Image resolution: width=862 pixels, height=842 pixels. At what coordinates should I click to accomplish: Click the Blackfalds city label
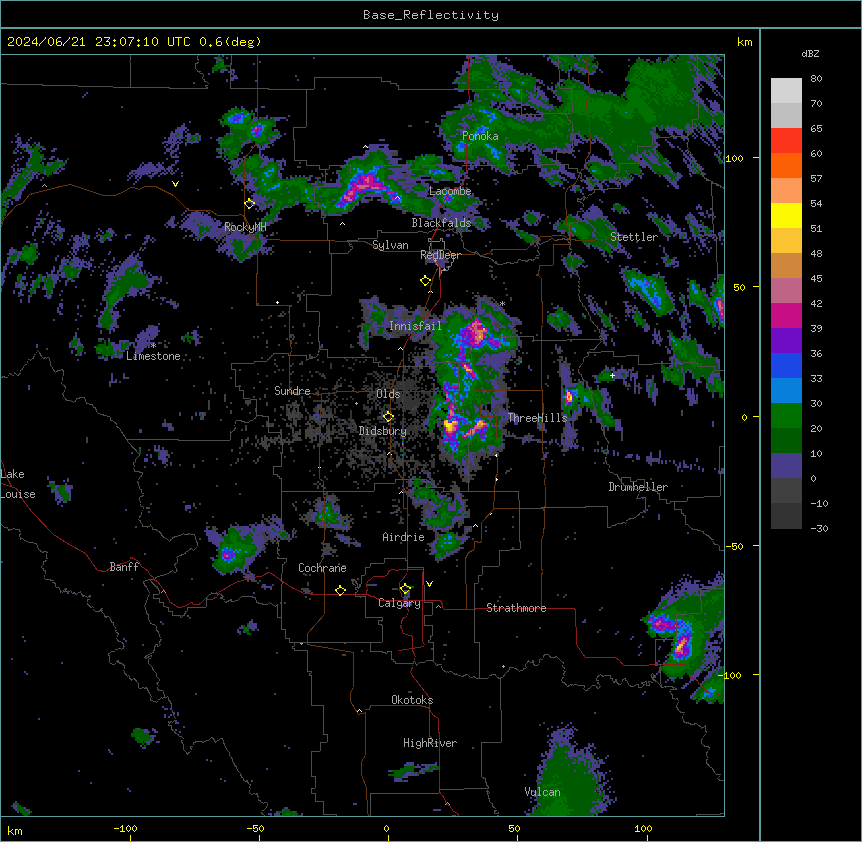point(441,223)
